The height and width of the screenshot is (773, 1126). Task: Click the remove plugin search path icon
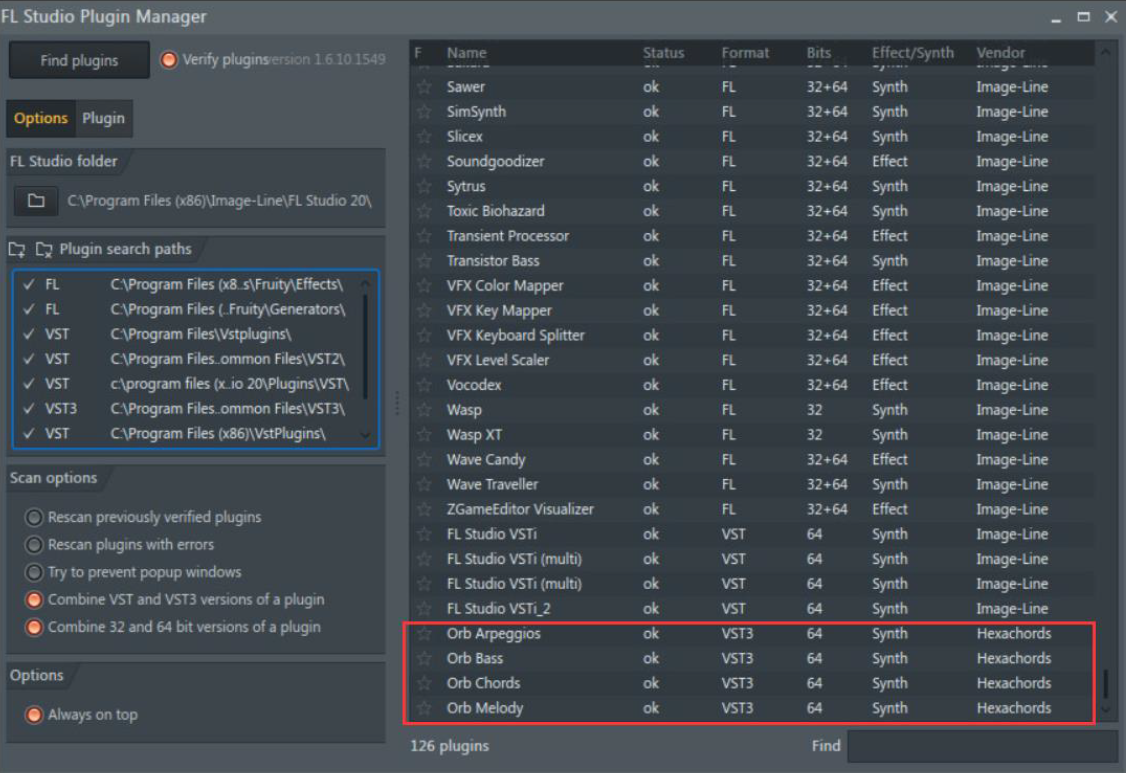44,249
